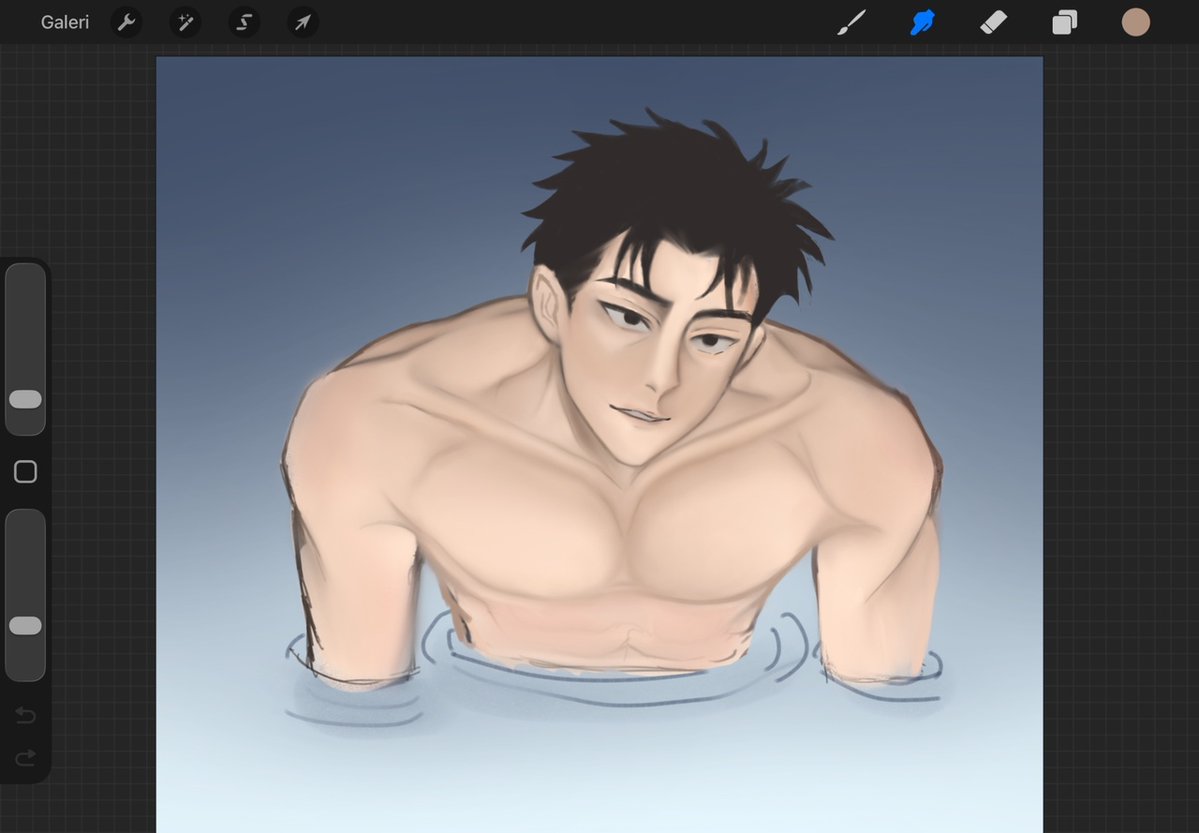This screenshot has height=833, width=1199.
Task: Open the Actions wrench menu
Action: (x=126, y=22)
